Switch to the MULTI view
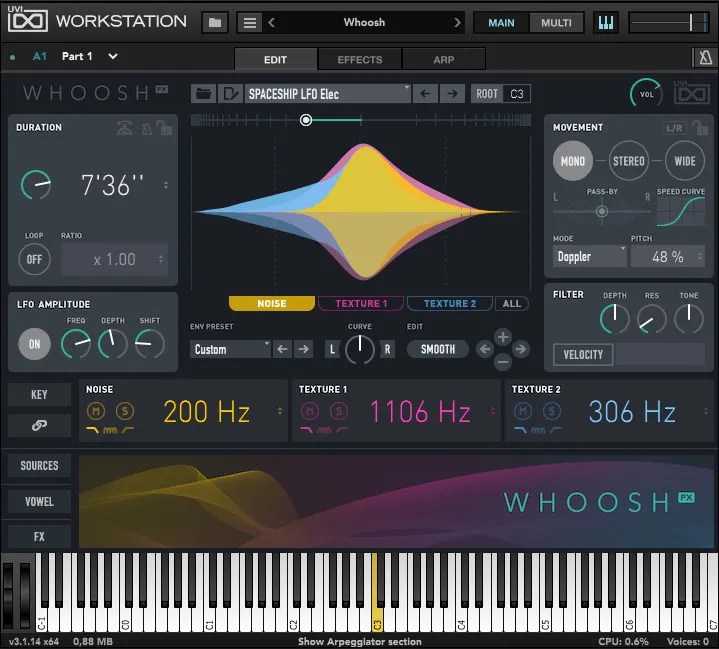 click(x=556, y=22)
